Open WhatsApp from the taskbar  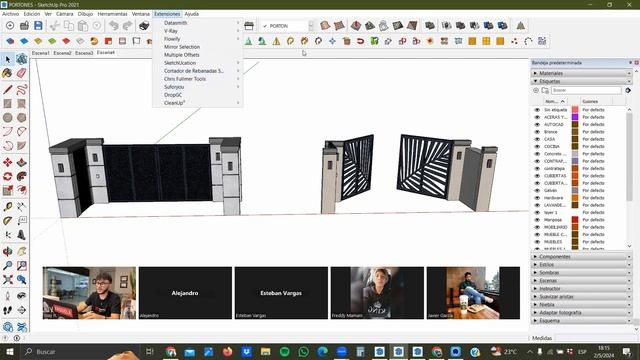304,351
